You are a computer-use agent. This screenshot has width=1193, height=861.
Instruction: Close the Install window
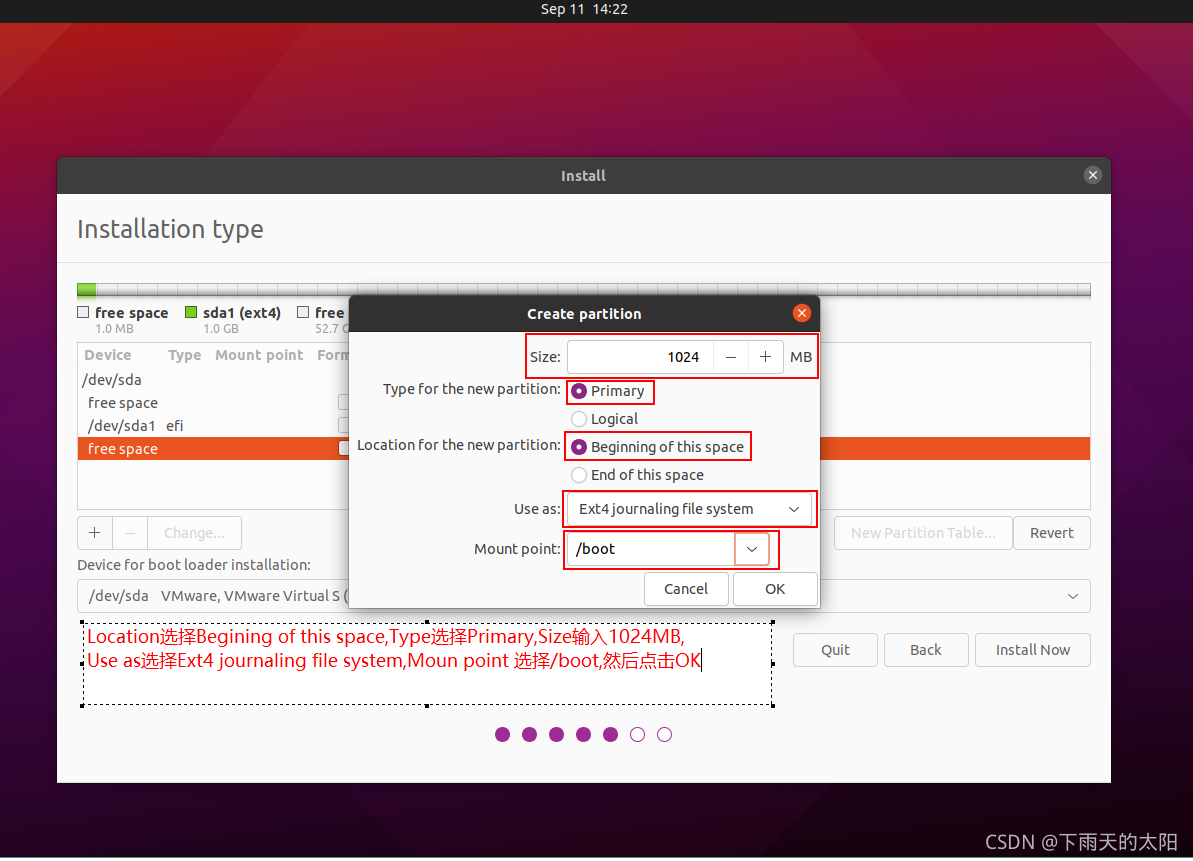coord(1093,175)
